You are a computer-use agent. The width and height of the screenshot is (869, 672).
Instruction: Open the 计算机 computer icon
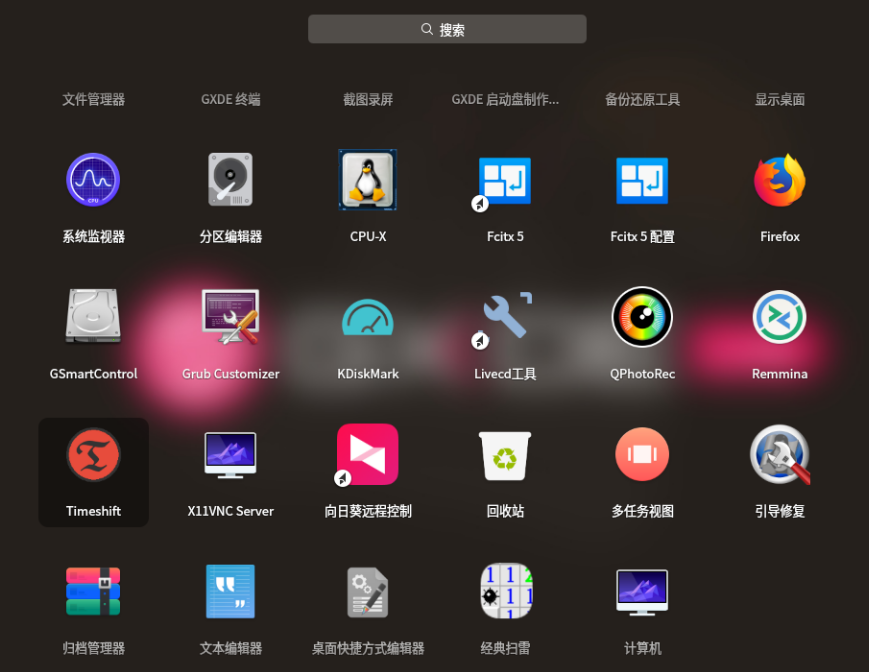[x=642, y=592]
